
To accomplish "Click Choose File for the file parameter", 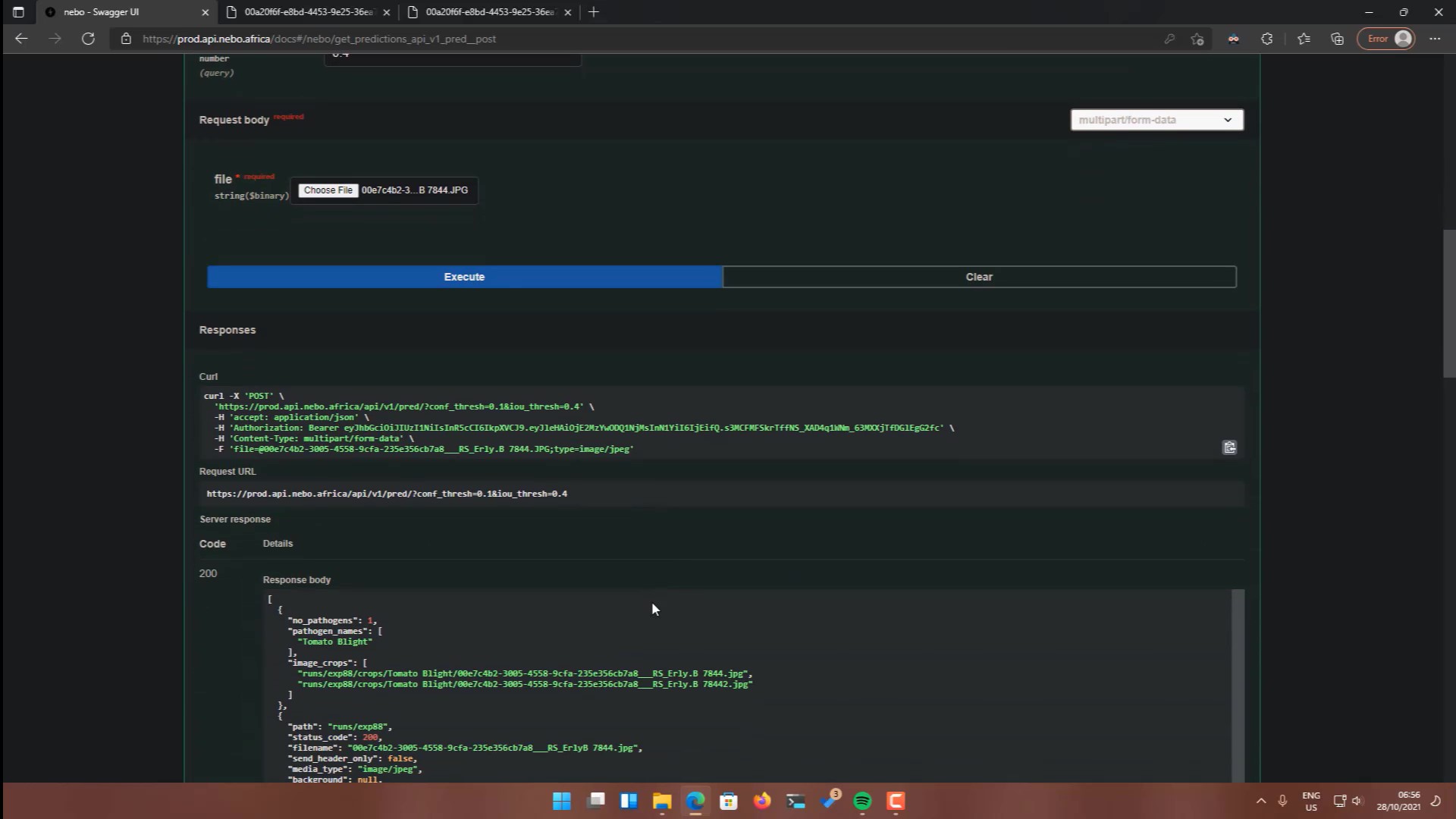I will pyautogui.click(x=328, y=190).
